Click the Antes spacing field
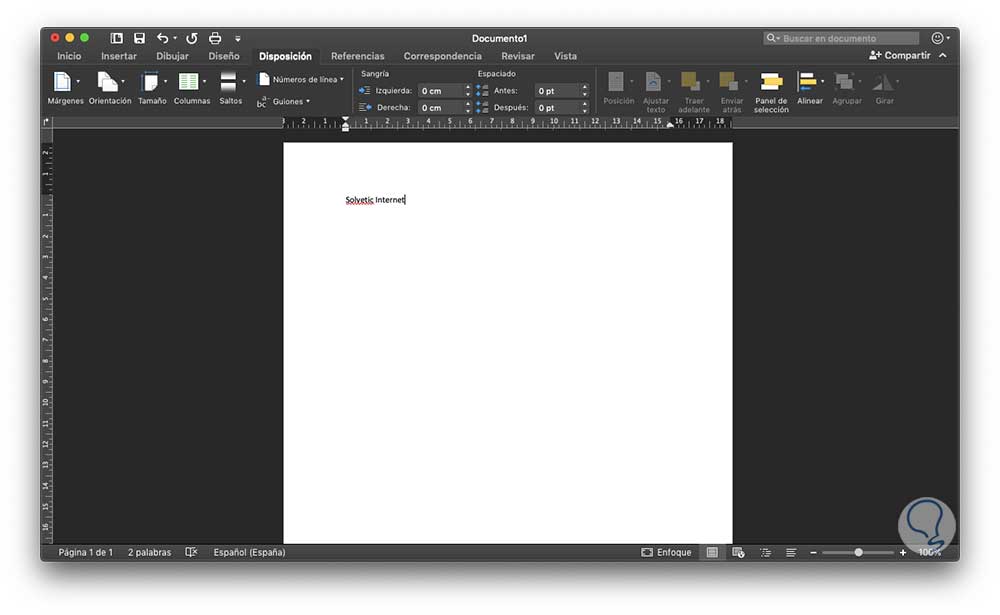Viewport: 1000px width, 615px height. click(557, 91)
